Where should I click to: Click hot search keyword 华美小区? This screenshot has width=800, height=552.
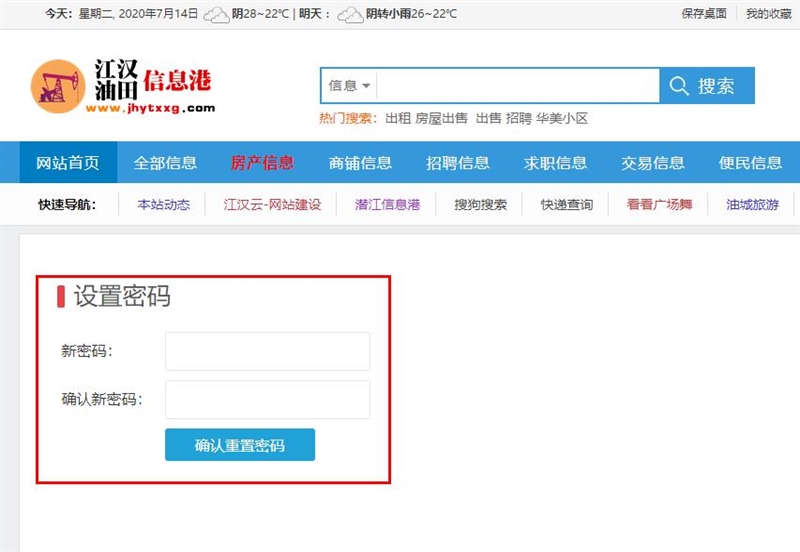(562, 118)
